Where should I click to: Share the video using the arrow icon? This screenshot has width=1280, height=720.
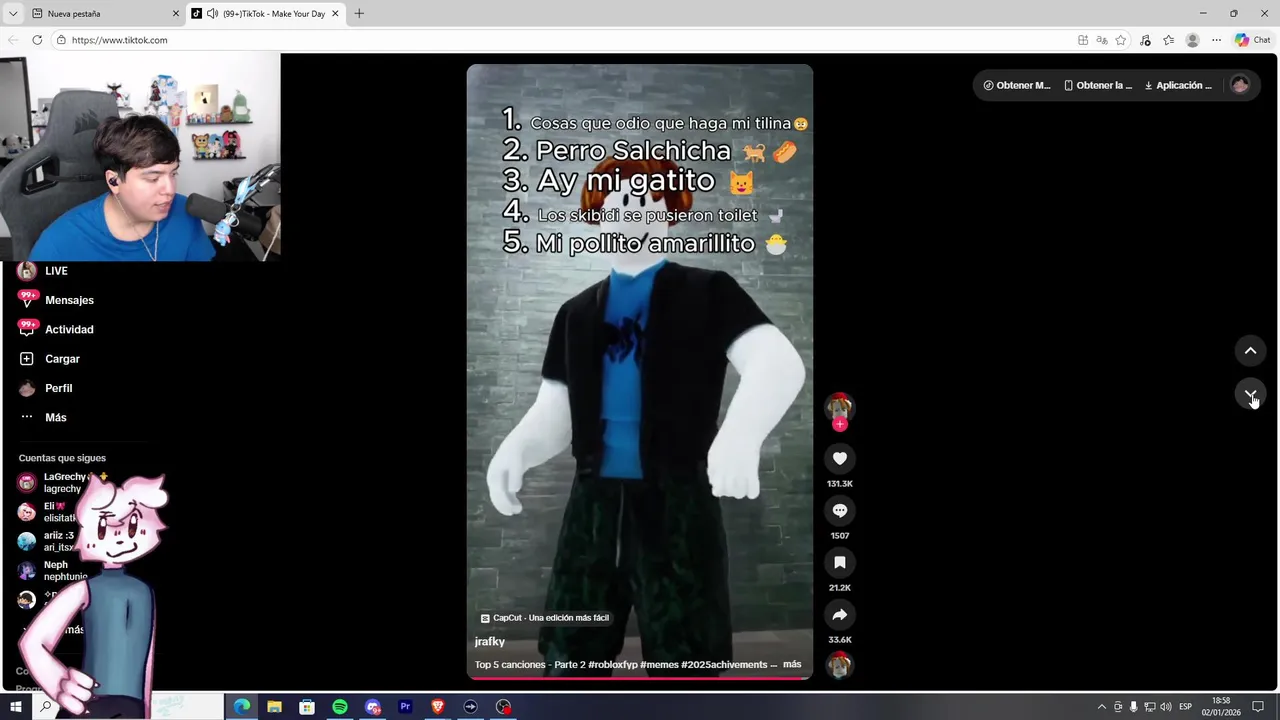click(840, 615)
